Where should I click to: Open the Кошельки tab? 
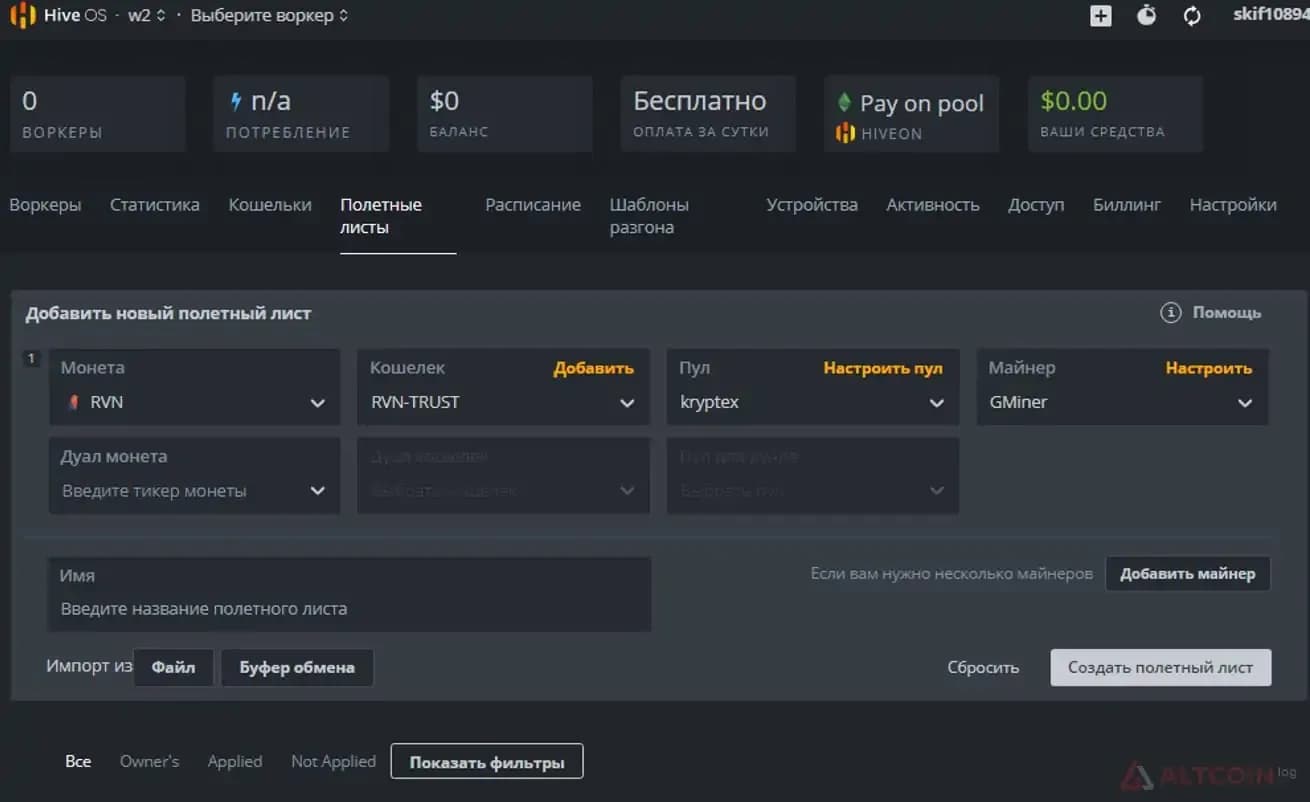(270, 205)
